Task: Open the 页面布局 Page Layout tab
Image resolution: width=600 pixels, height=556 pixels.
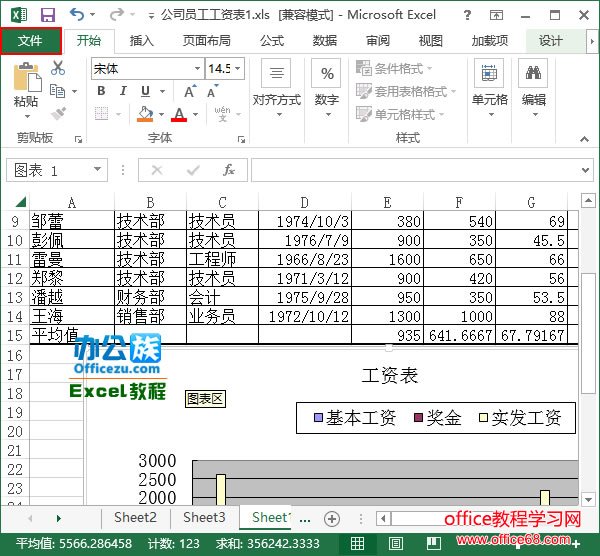Action: [207, 41]
